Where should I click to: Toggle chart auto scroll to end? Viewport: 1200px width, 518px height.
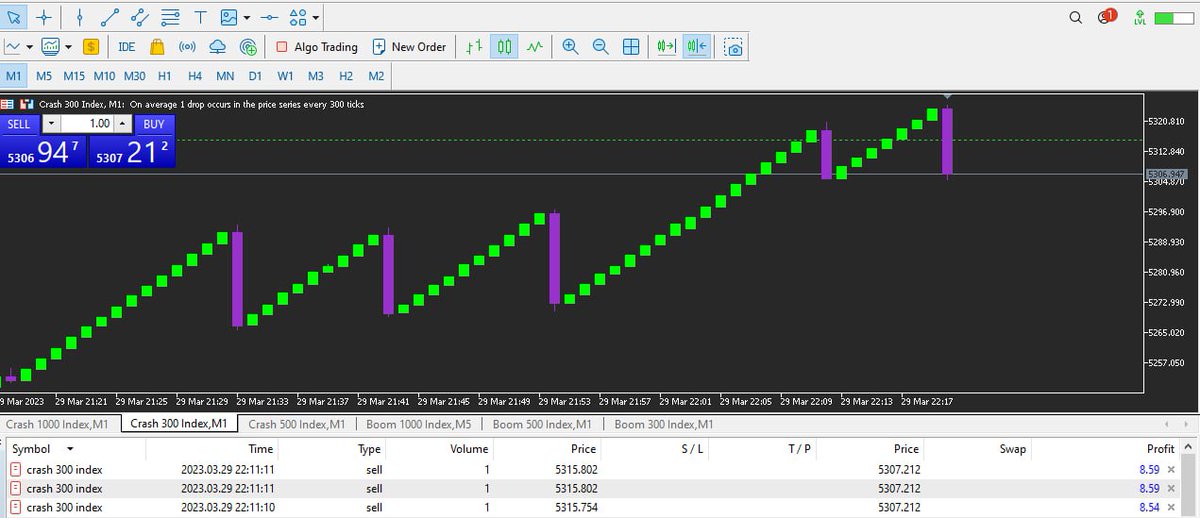pos(666,46)
